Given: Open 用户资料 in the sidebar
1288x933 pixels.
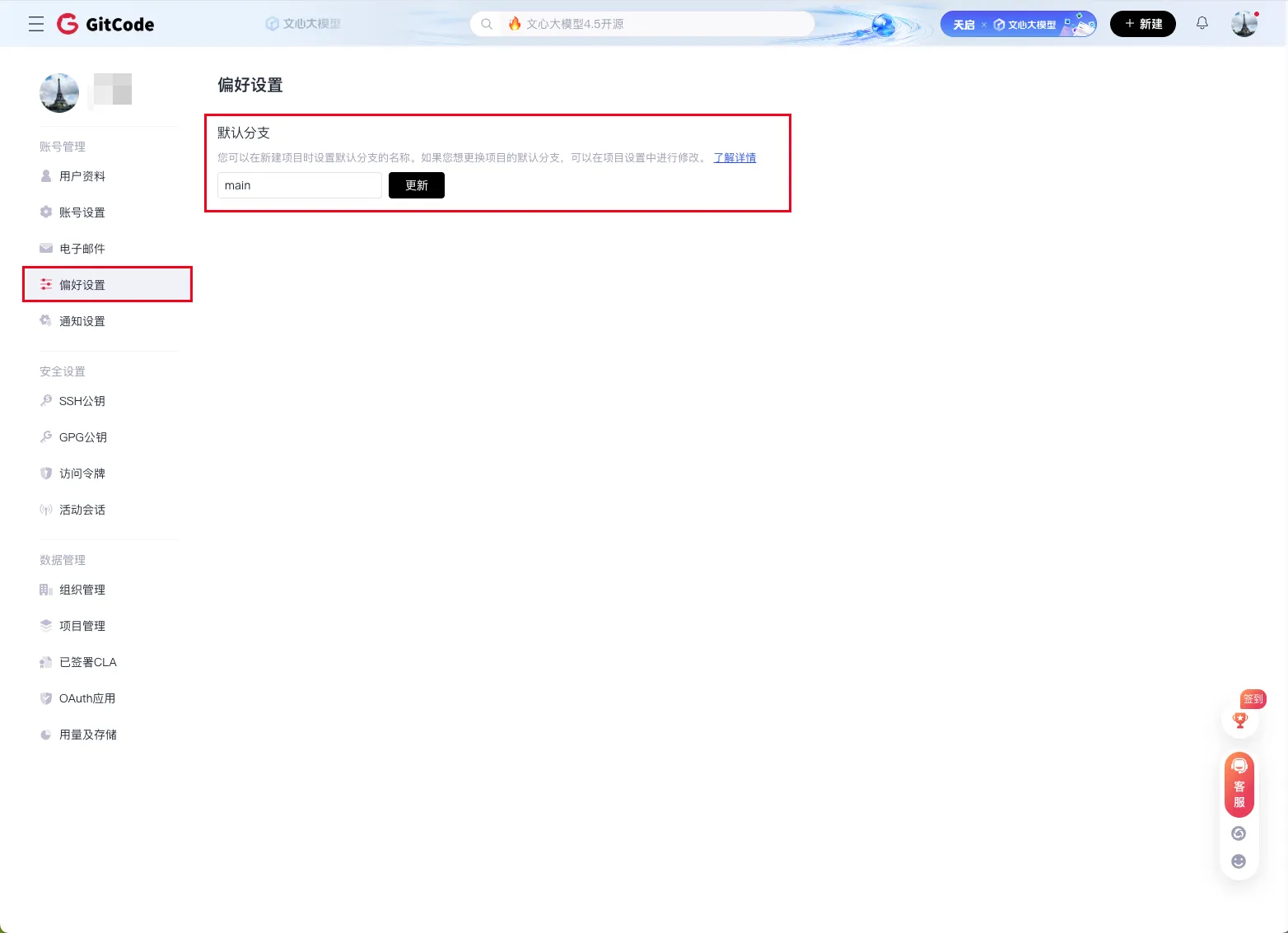Looking at the screenshot, I should click(82, 176).
